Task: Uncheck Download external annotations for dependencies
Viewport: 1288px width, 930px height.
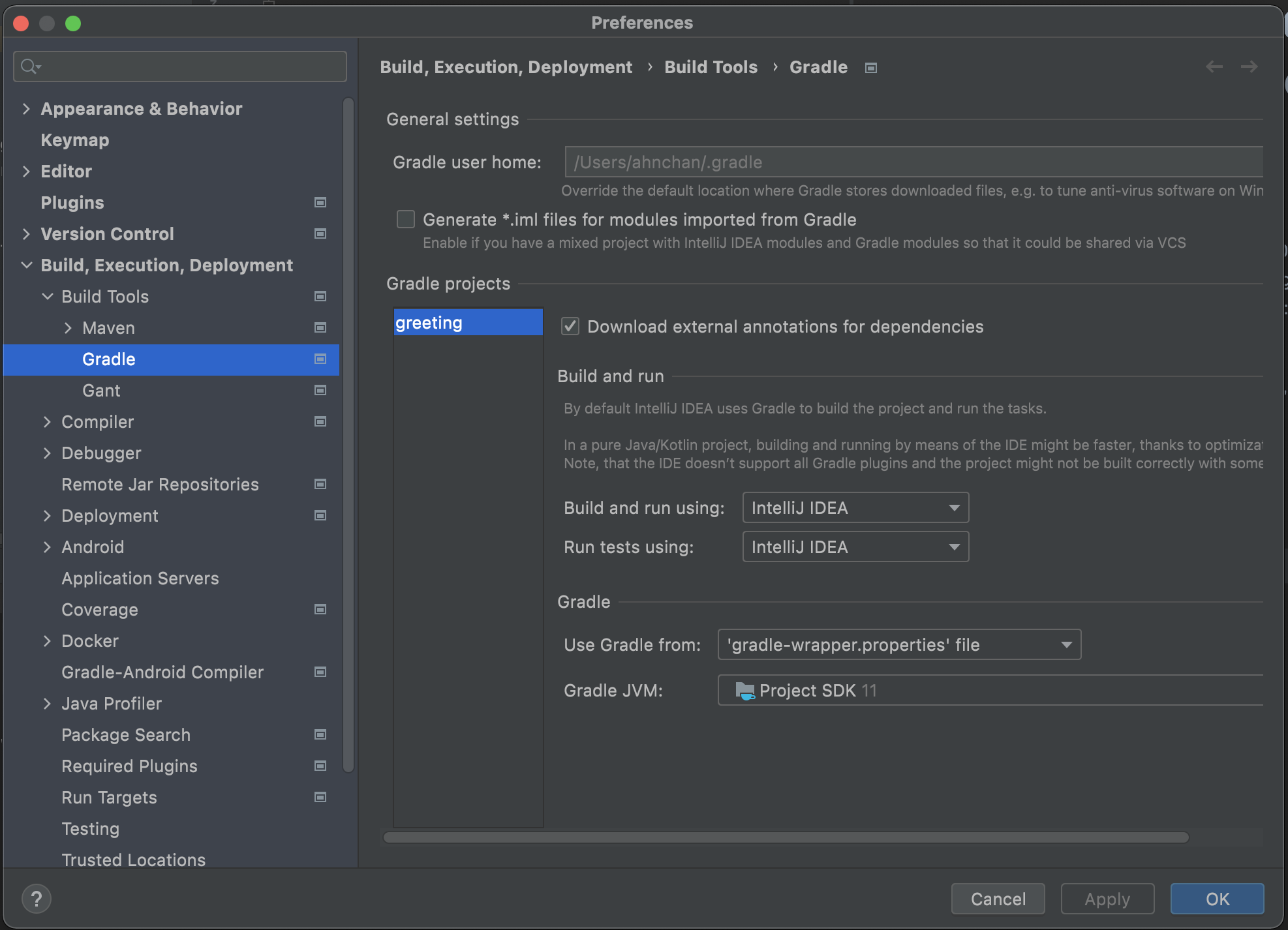Action: [570, 326]
